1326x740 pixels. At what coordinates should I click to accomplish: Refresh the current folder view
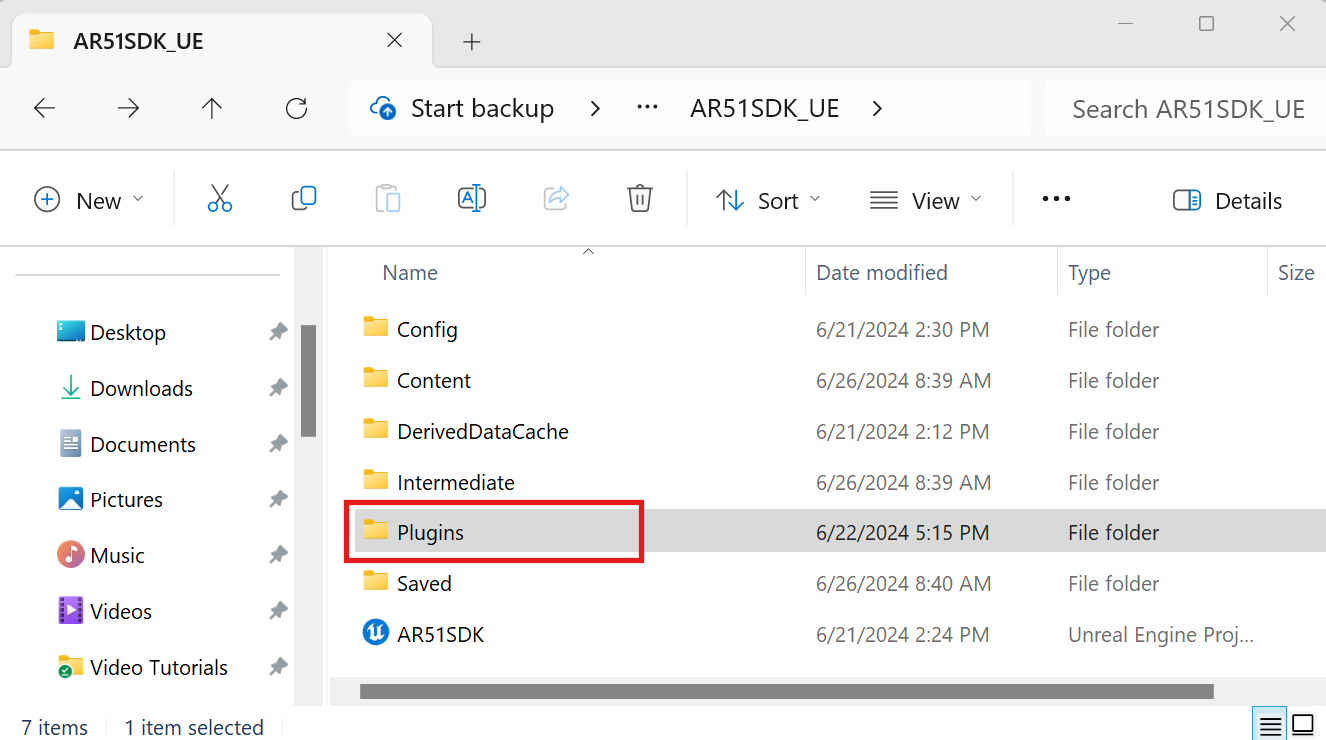(x=296, y=109)
